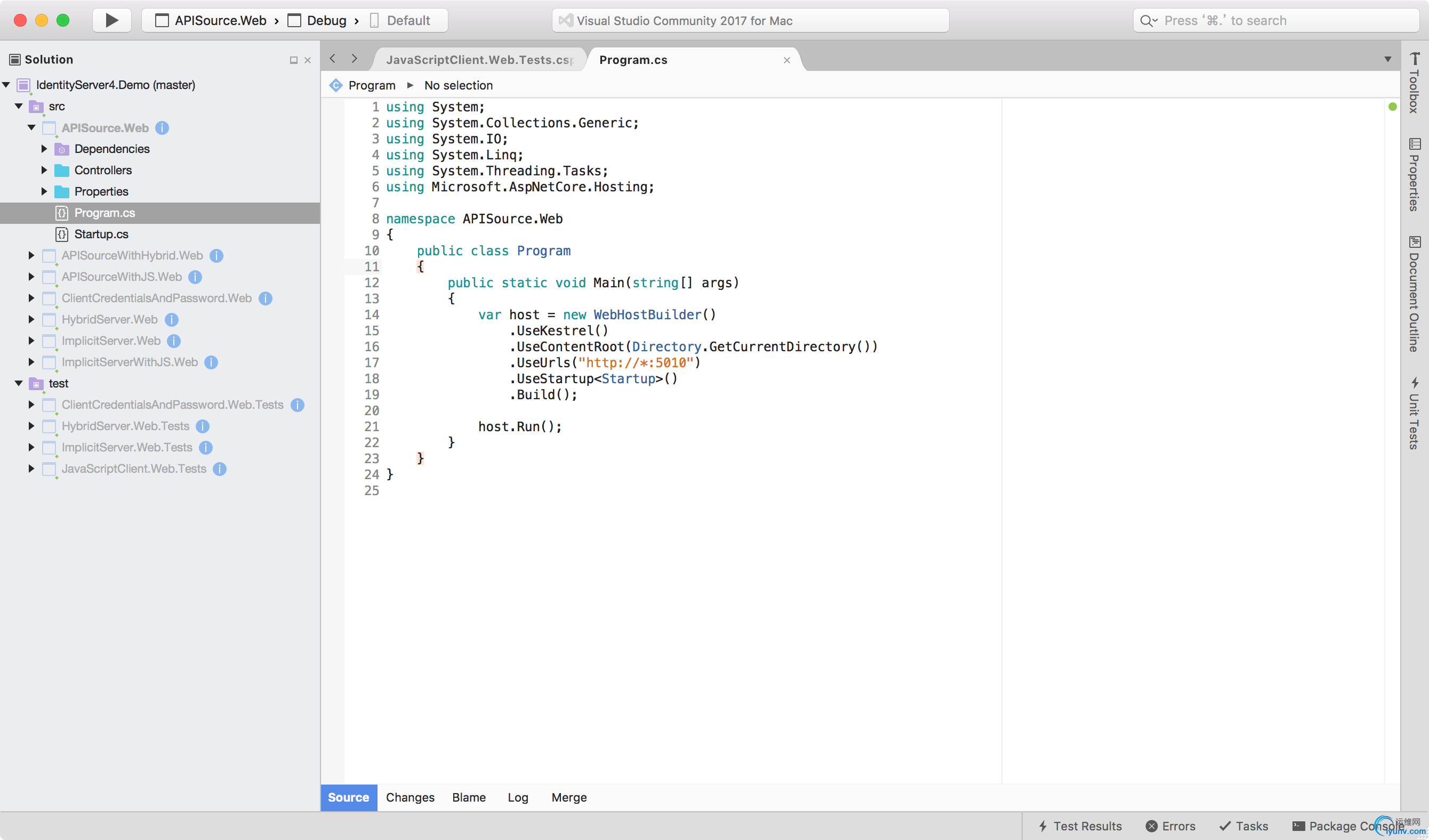
Task: Collapse the IdentityServer4.Demo solution node
Action: click(6, 85)
